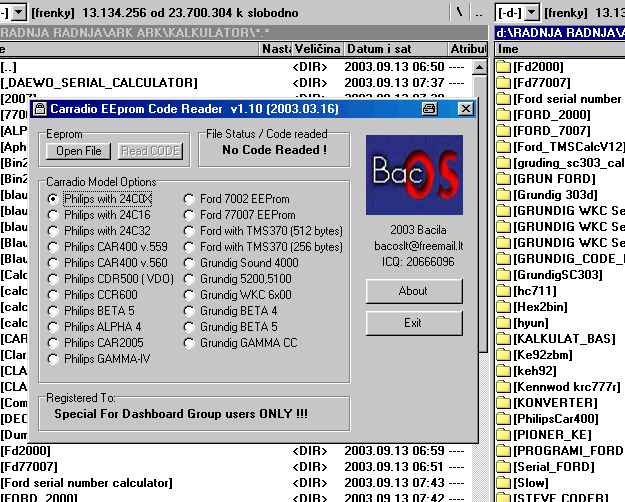Select Philips with 24C32 radio option
The width and height of the screenshot is (625, 502).
click(x=53, y=231)
